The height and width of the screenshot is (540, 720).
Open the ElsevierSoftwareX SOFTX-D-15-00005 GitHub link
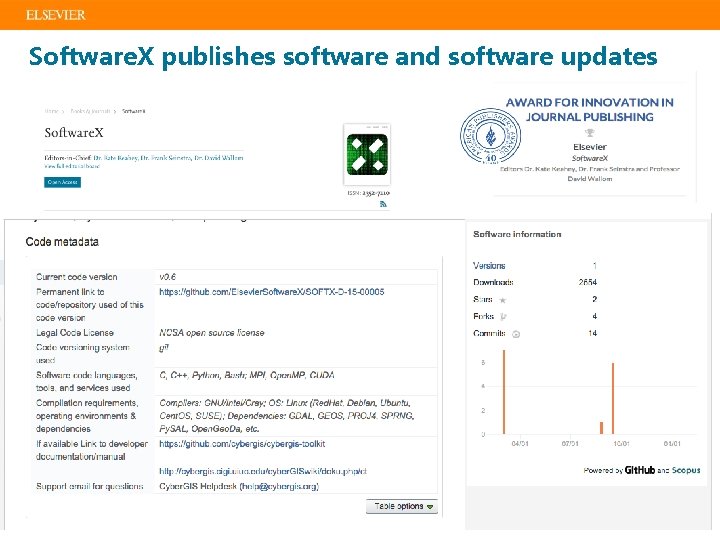coord(271,292)
